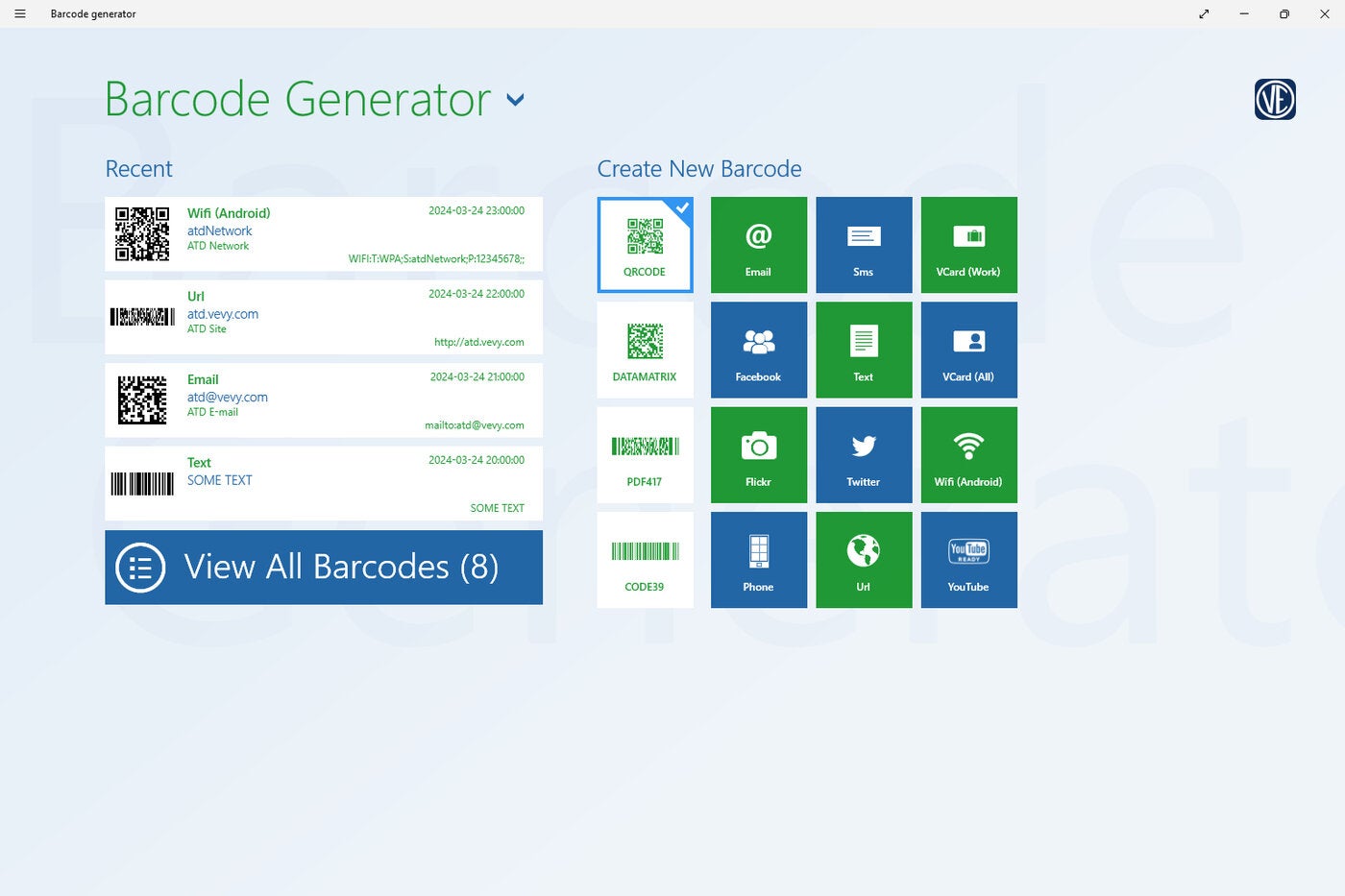Image resolution: width=1345 pixels, height=896 pixels.
Task: Select the QRCODE barcode type tile
Action: coord(645,245)
